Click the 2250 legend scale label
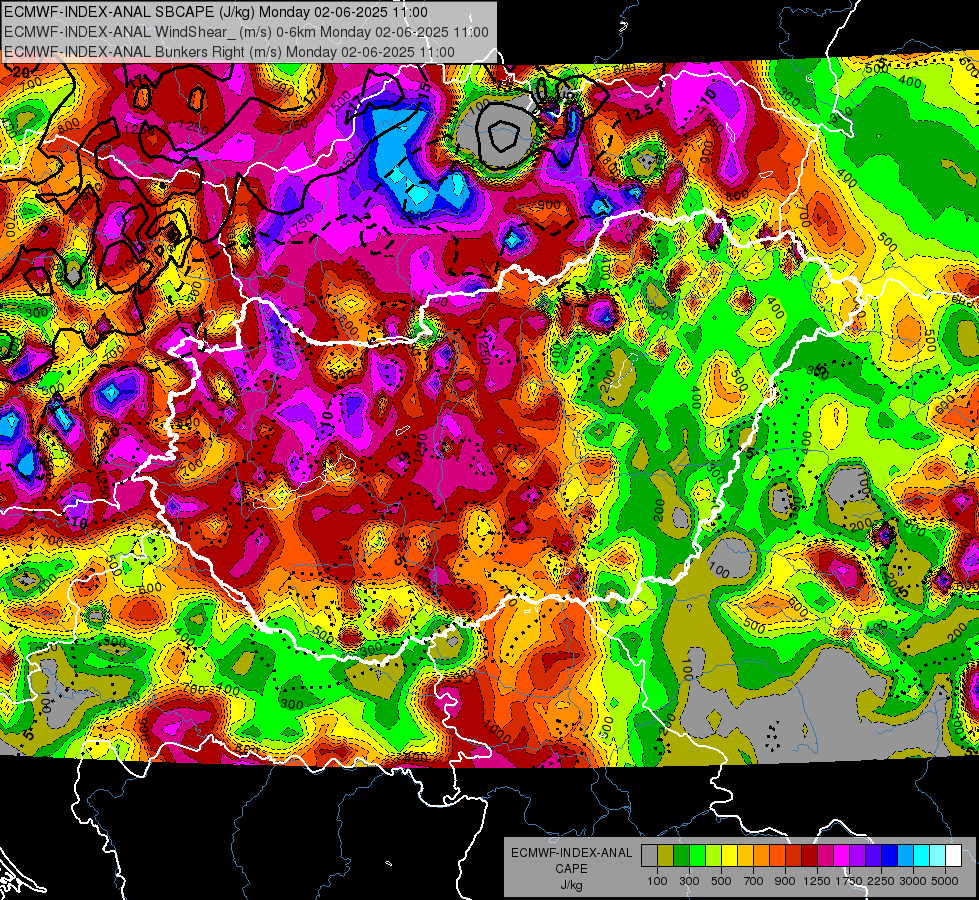979x900 pixels. click(881, 881)
